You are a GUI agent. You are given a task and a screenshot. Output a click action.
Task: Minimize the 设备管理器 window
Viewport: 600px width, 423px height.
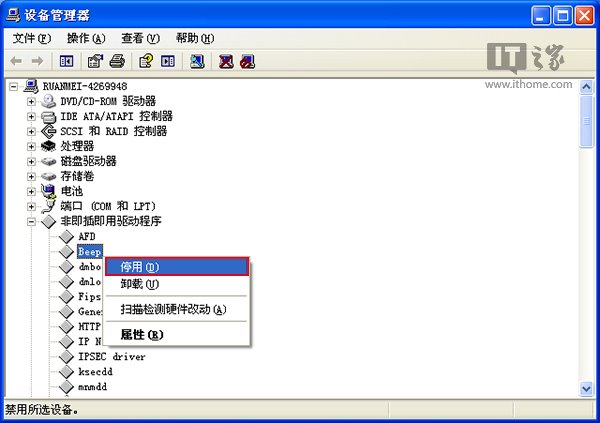[x=541, y=16]
